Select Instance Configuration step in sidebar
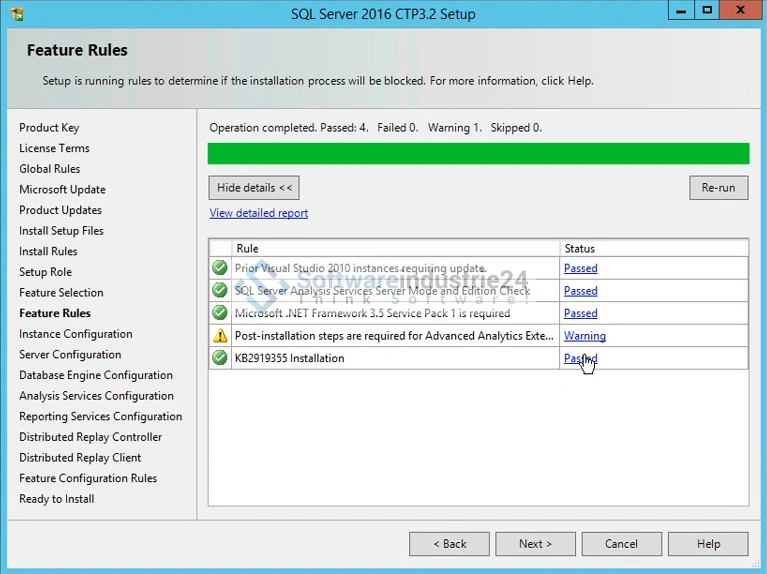Image resolution: width=767 pixels, height=574 pixels. [75, 334]
